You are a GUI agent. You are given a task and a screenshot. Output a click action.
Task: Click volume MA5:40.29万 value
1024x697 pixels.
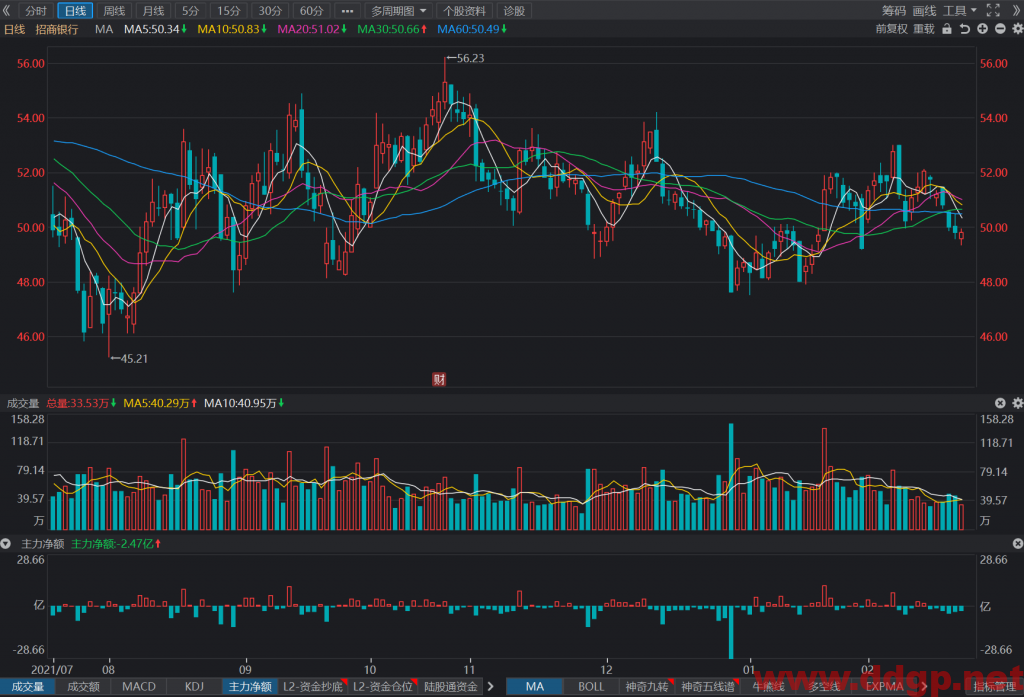pyautogui.click(x=160, y=403)
